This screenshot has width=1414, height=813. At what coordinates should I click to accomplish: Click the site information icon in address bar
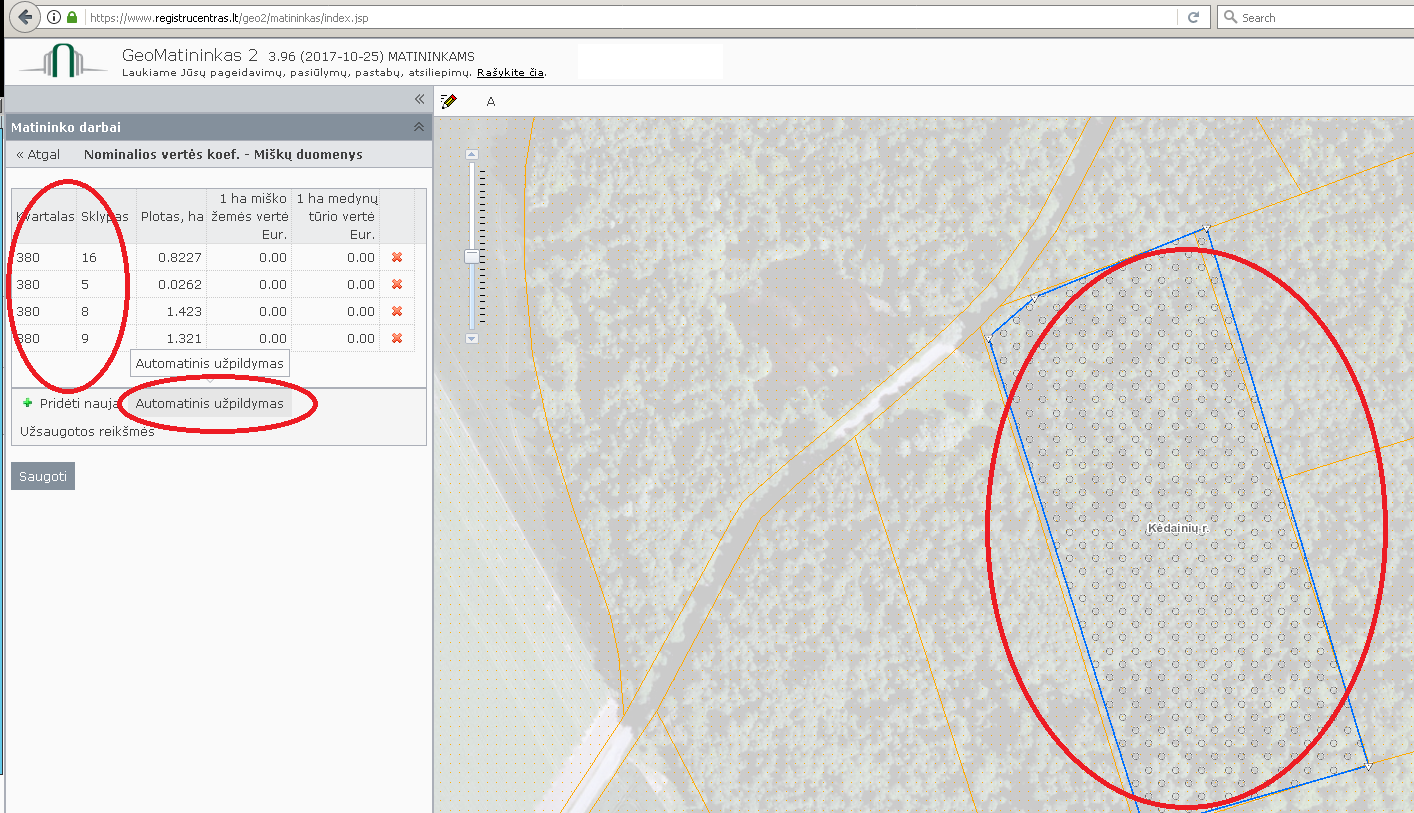coord(55,17)
